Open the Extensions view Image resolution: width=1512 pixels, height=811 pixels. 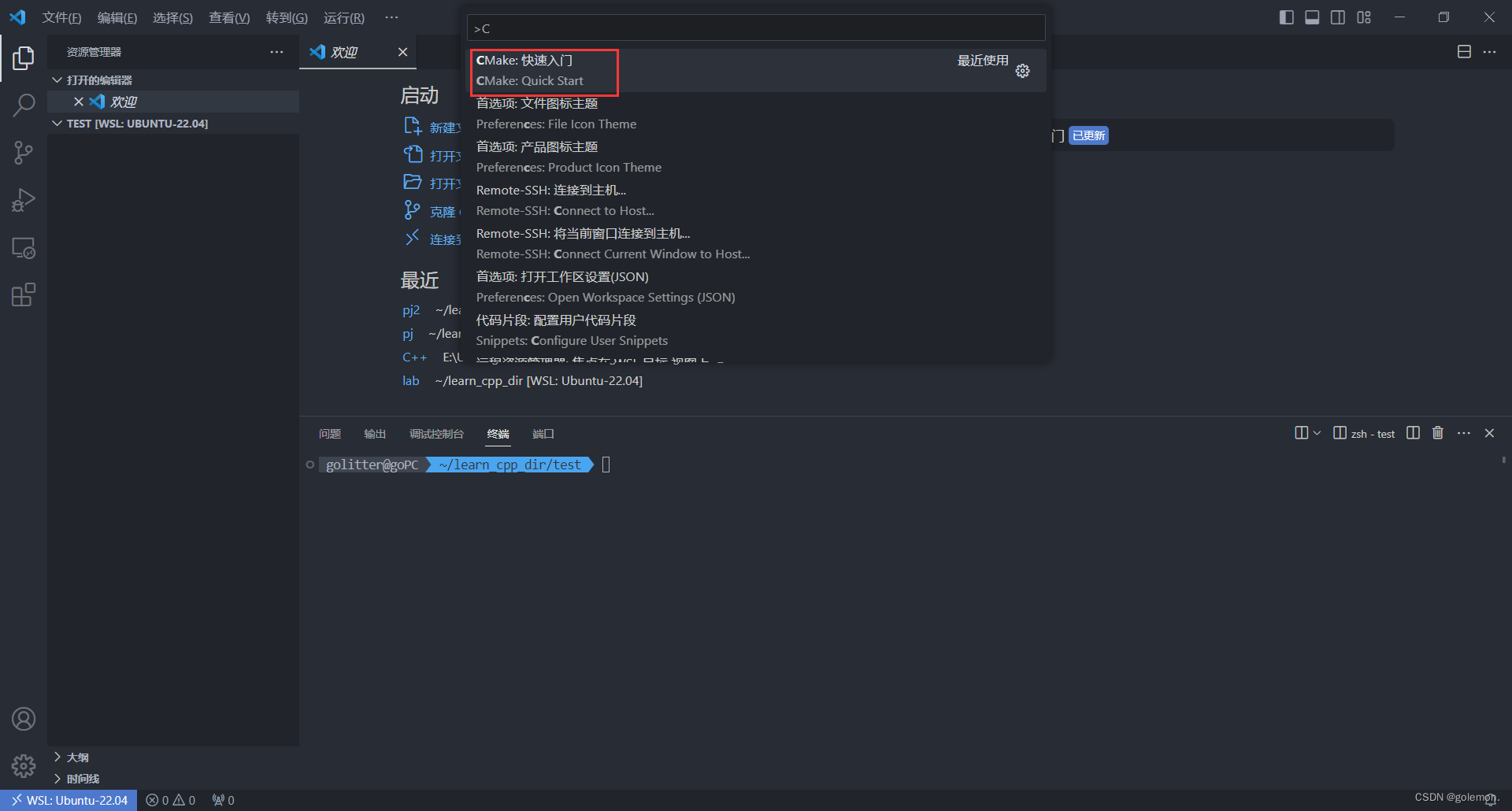24,295
